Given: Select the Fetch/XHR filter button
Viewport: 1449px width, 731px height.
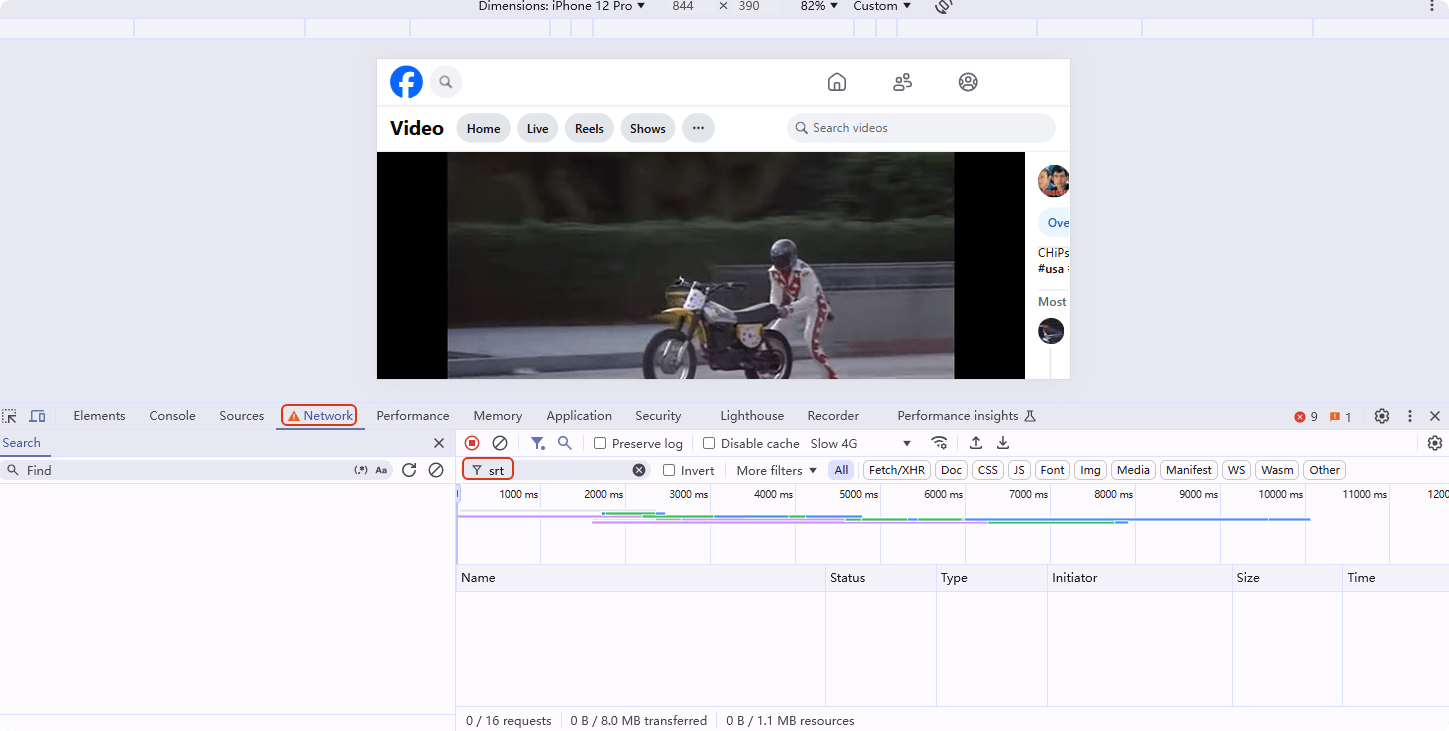Looking at the screenshot, I should (896, 470).
